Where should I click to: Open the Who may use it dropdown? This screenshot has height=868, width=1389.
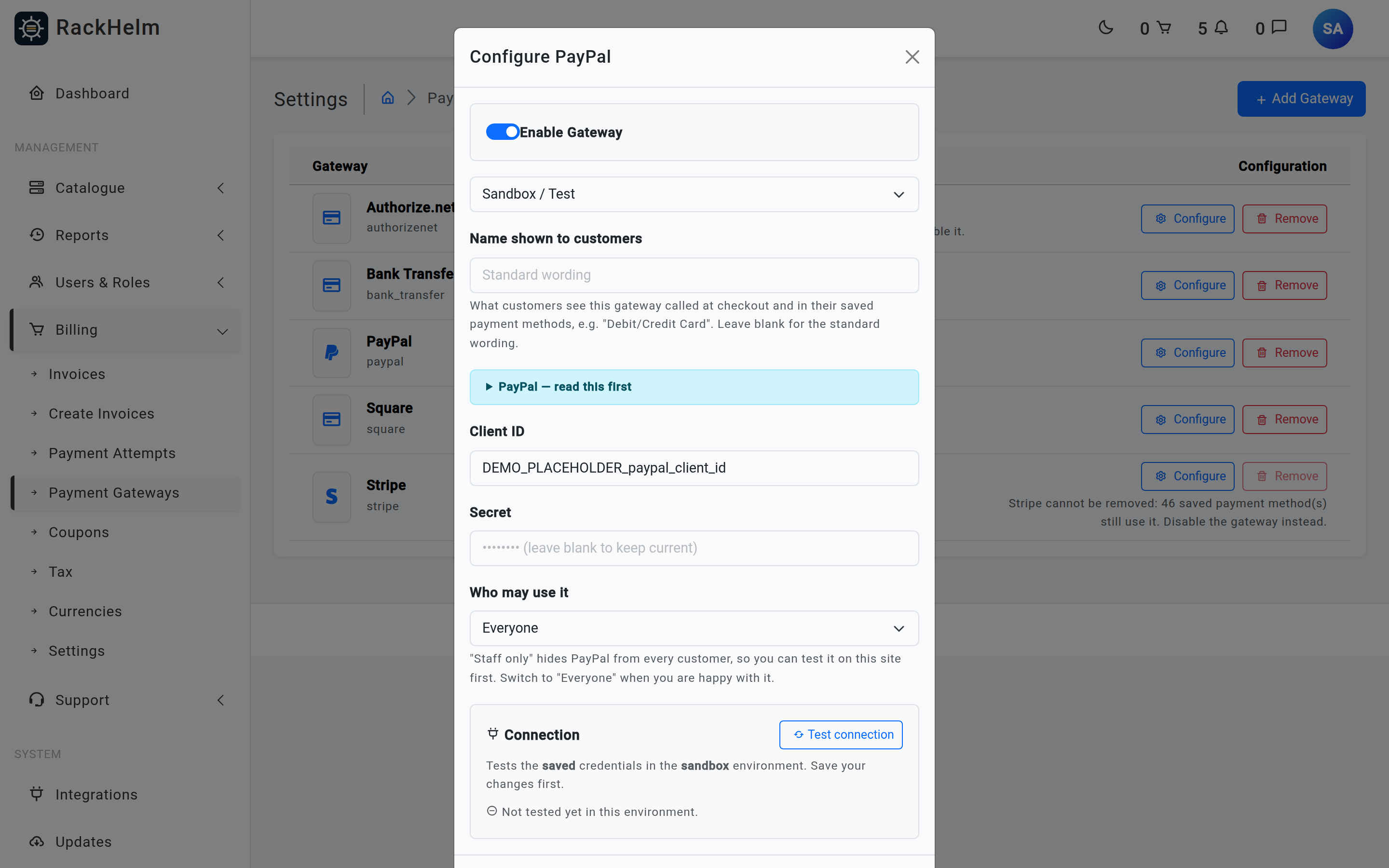[694, 629]
